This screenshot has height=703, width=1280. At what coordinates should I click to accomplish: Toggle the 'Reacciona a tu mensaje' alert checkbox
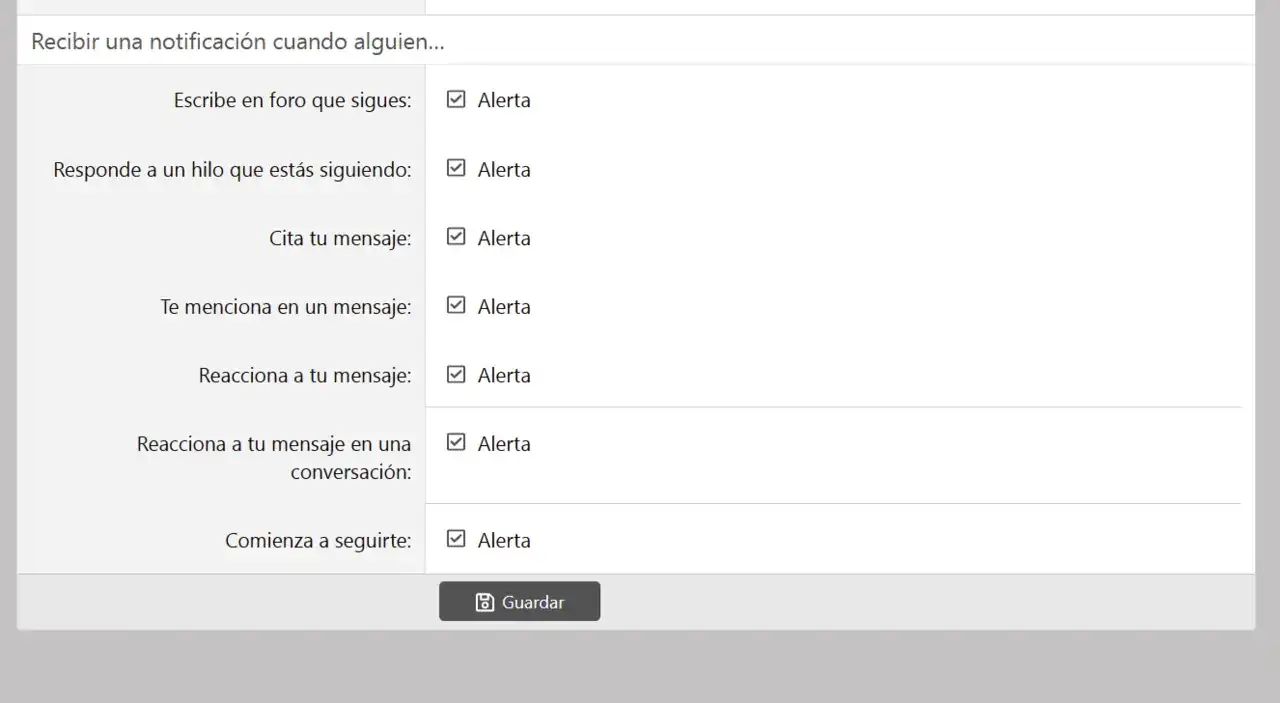[x=456, y=375]
